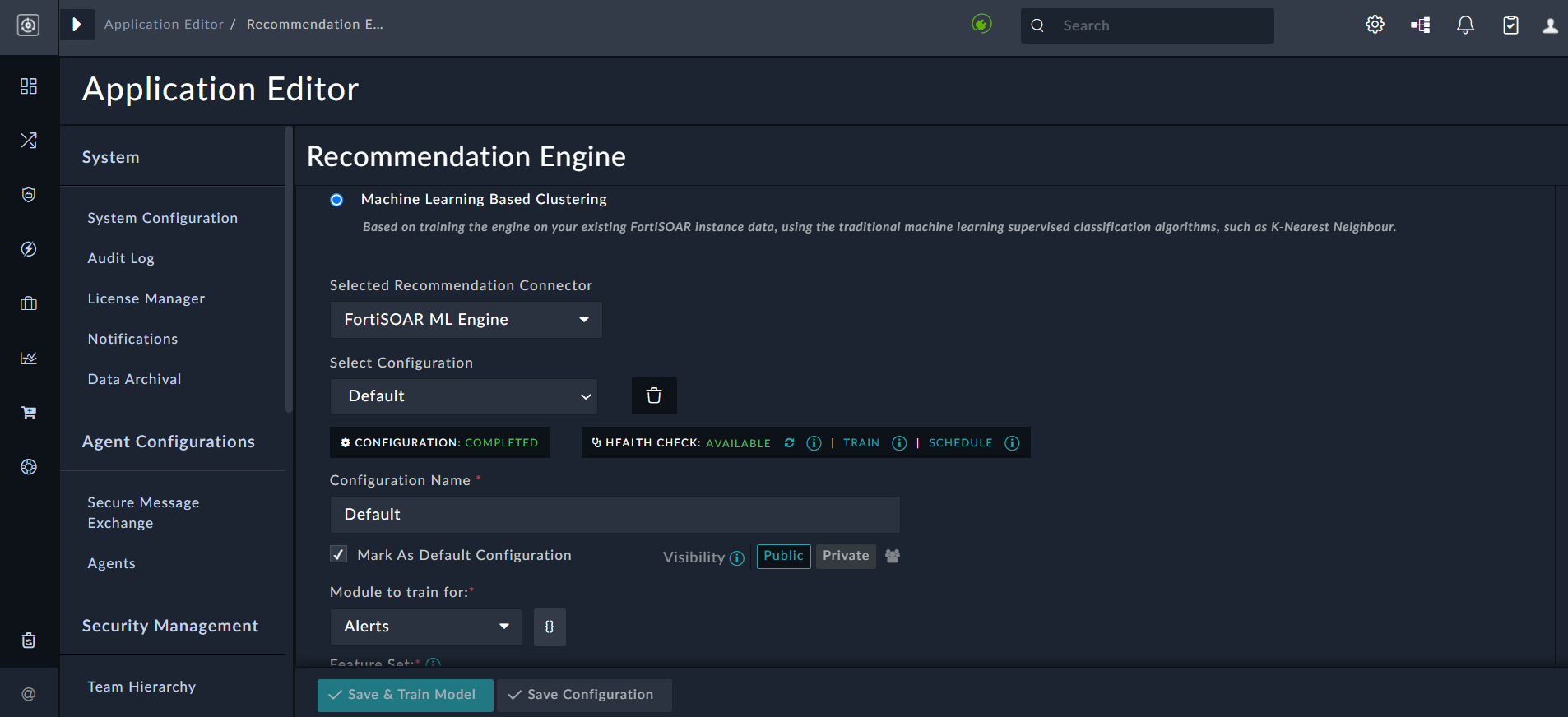This screenshot has height=717, width=1568.
Task: Open Alerts module dropdown
Action: [426, 627]
